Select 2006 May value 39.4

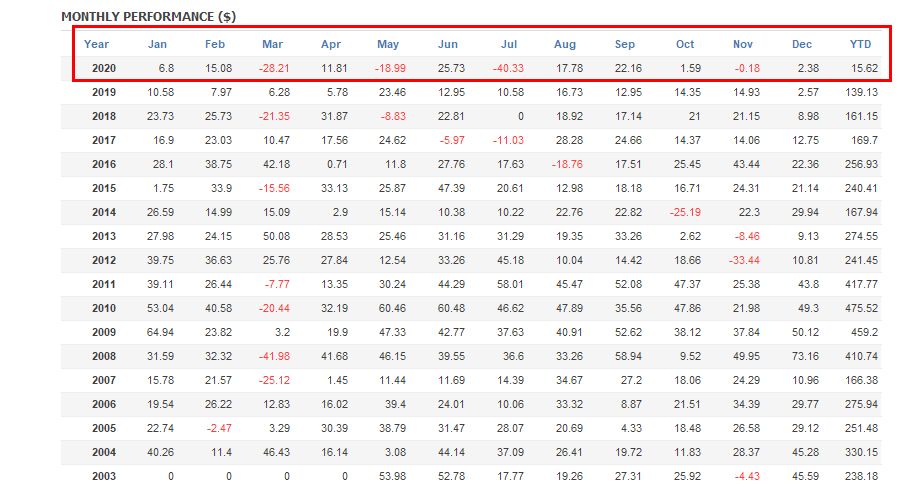(395, 404)
